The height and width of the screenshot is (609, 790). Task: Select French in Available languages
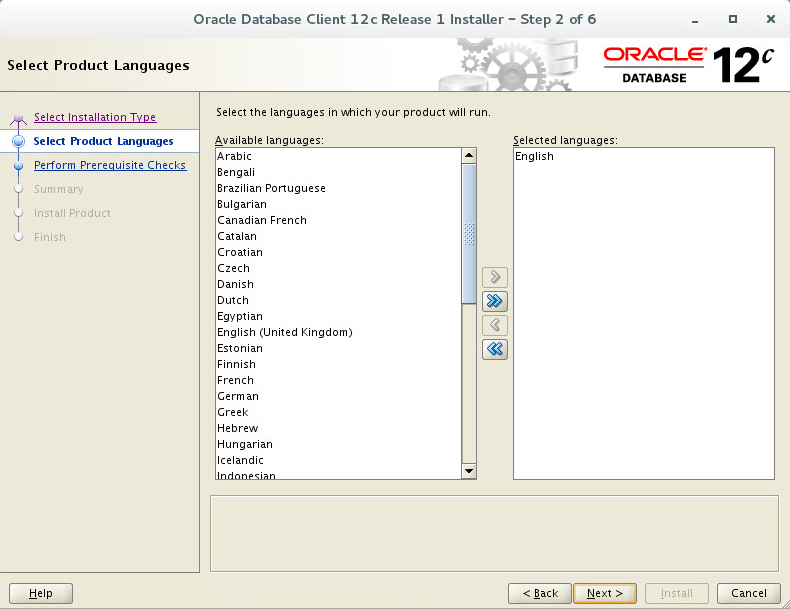point(338,380)
